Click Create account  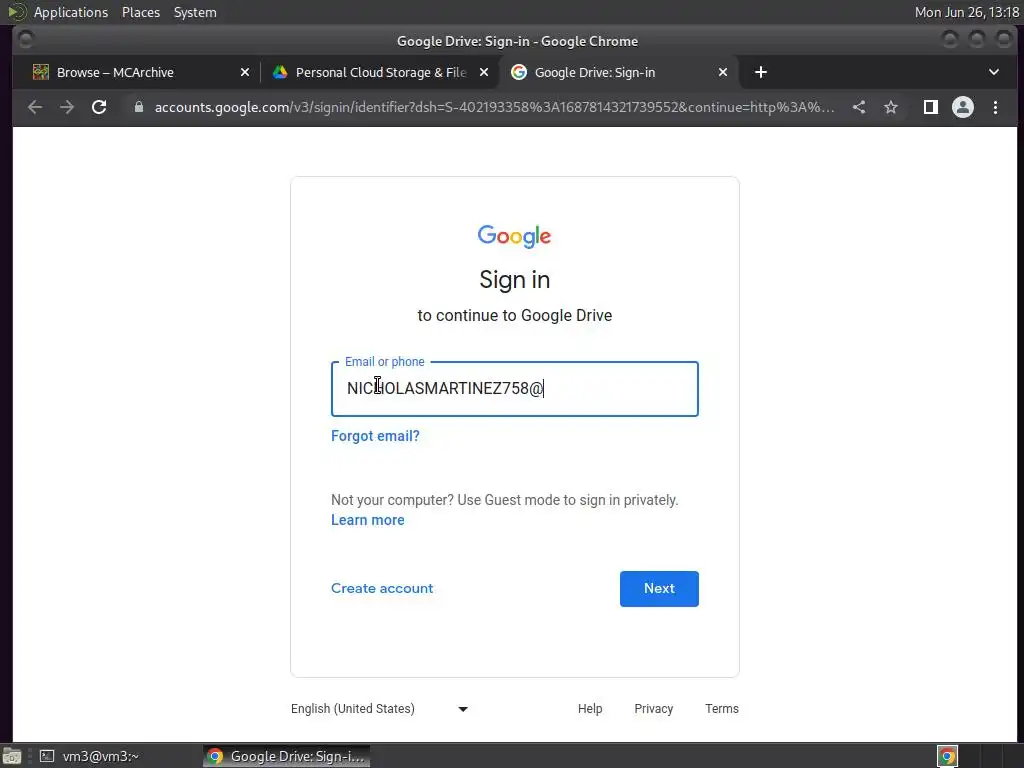pyautogui.click(x=382, y=588)
